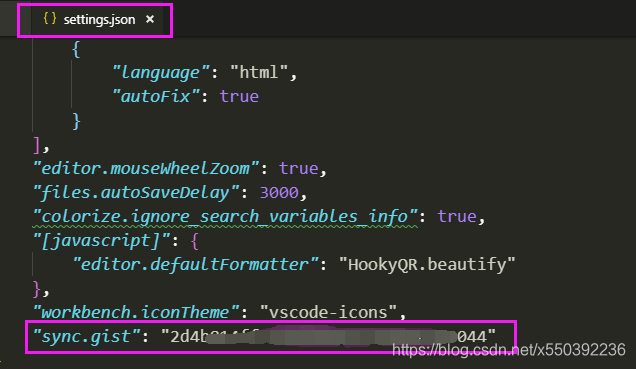Click the "[javascript]" key
This screenshot has width=636, height=369.
click(101, 241)
